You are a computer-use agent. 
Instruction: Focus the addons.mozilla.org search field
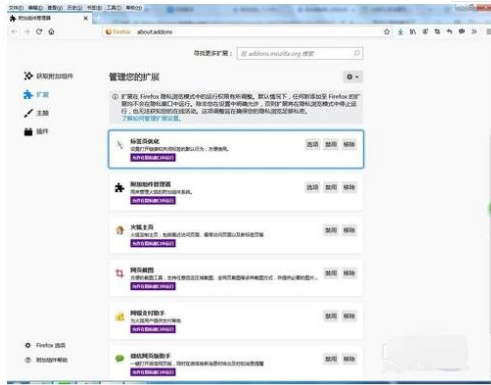pos(300,53)
